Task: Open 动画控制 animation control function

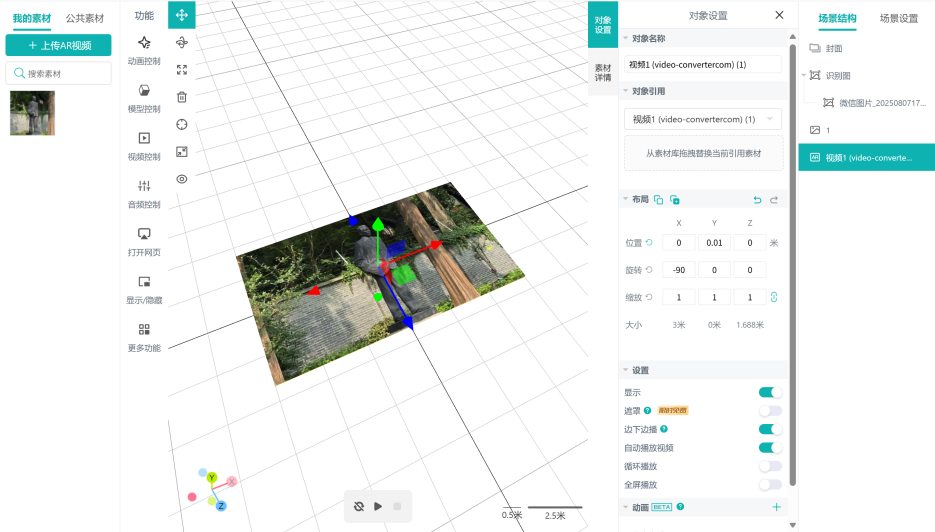Action: [144, 50]
